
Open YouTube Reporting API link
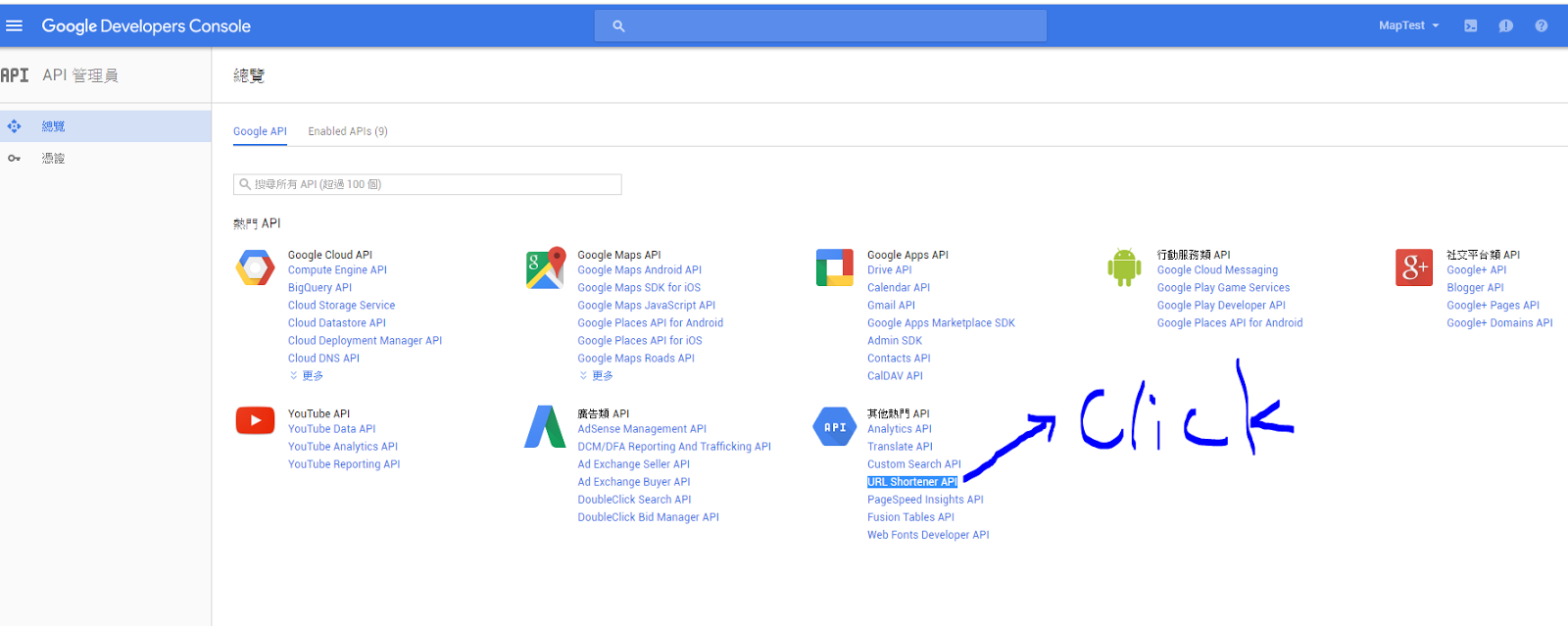click(344, 464)
